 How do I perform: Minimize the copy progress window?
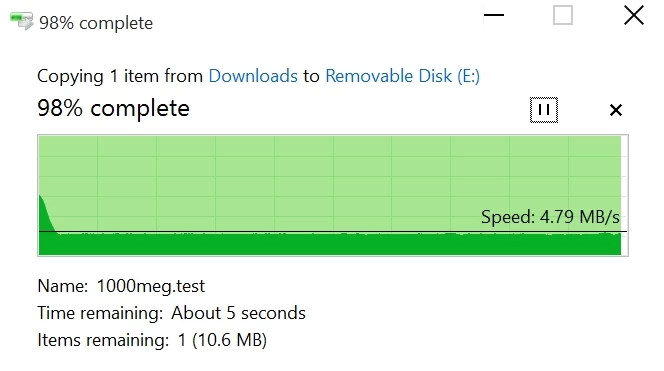pyautogui.click(x=494, y=15)
